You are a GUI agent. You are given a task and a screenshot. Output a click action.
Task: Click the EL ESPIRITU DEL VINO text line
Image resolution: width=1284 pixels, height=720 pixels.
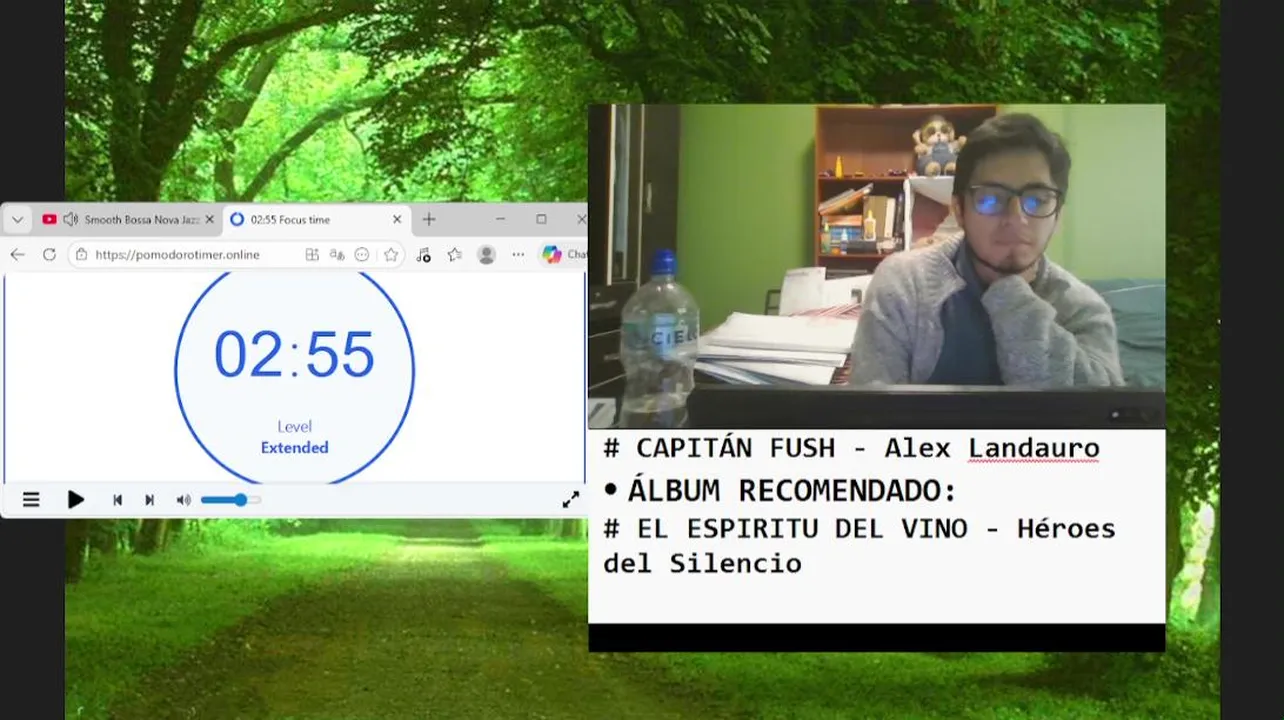[859, 545]
